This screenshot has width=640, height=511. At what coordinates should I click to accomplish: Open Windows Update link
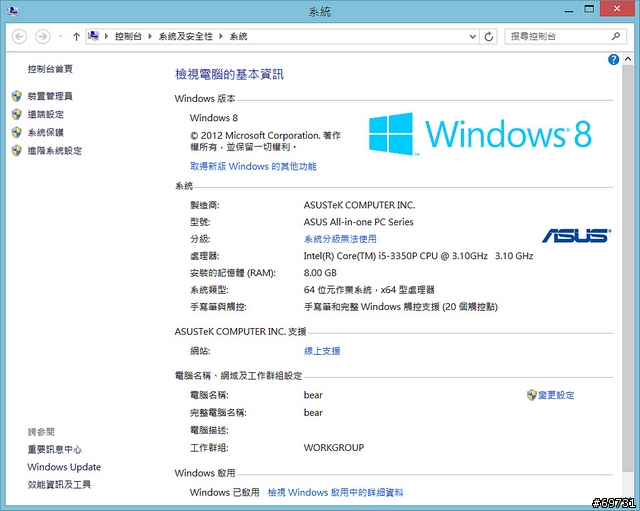[x=64, y=467]
